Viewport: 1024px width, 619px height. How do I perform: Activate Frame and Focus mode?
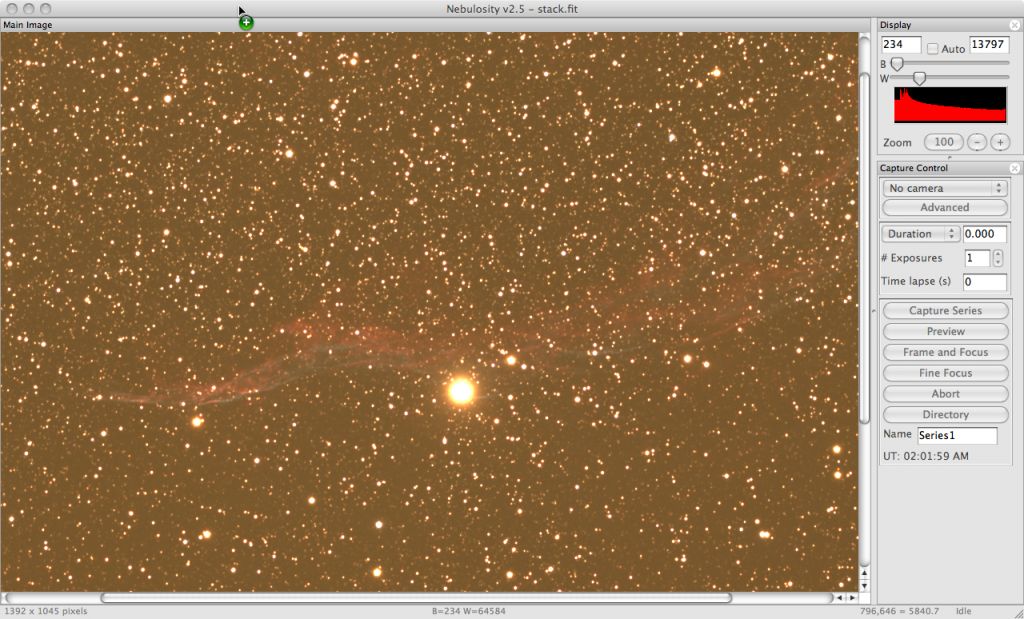click(944, 352)
